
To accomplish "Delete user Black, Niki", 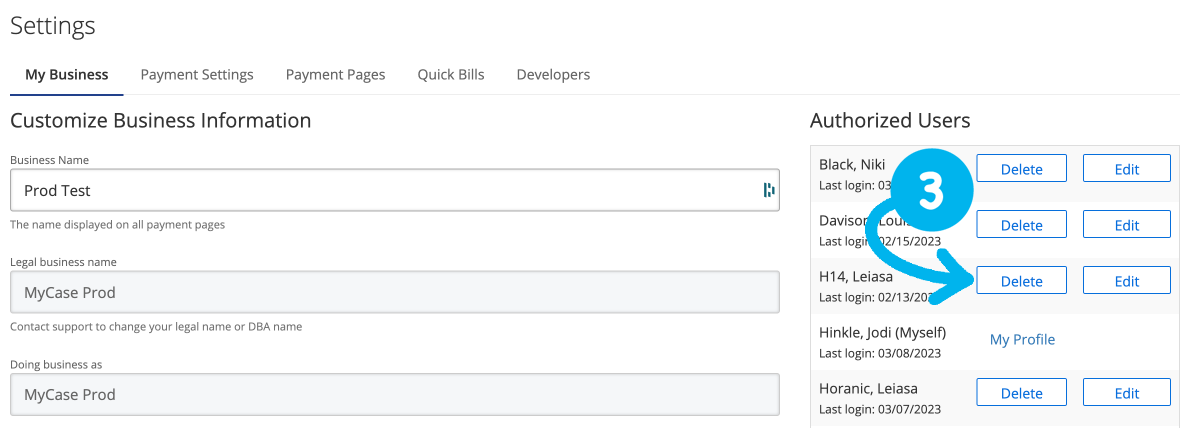I will pos(1021,169).
